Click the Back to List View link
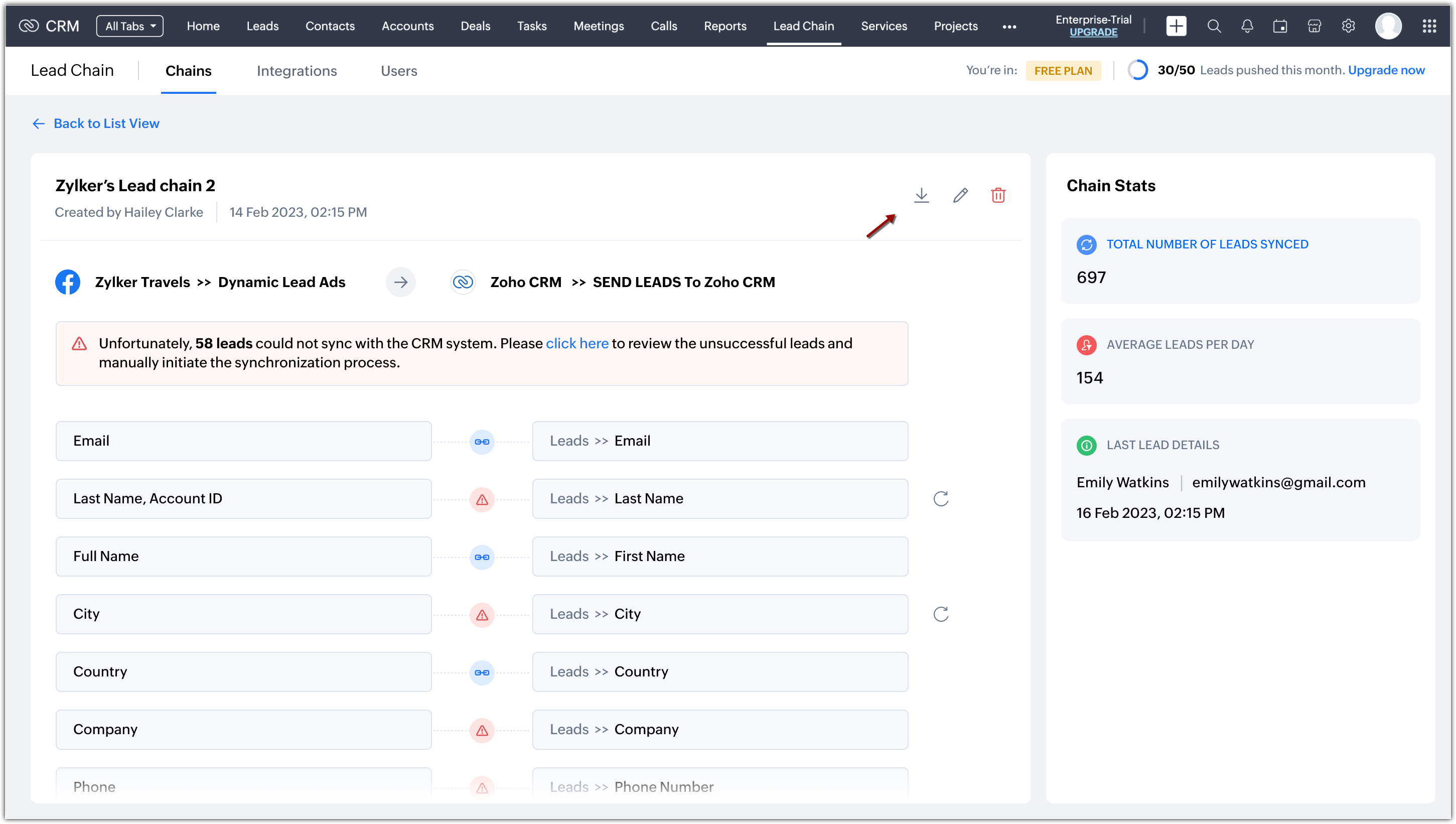The height and width of the screenshot is (824, 1456). [x=106, y=123]
